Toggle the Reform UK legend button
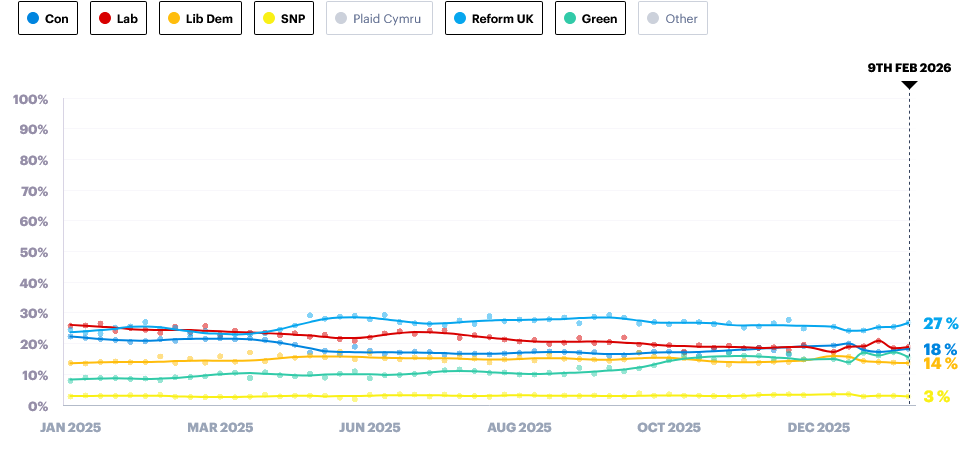The image size is (971, 450). pos(494,18)
